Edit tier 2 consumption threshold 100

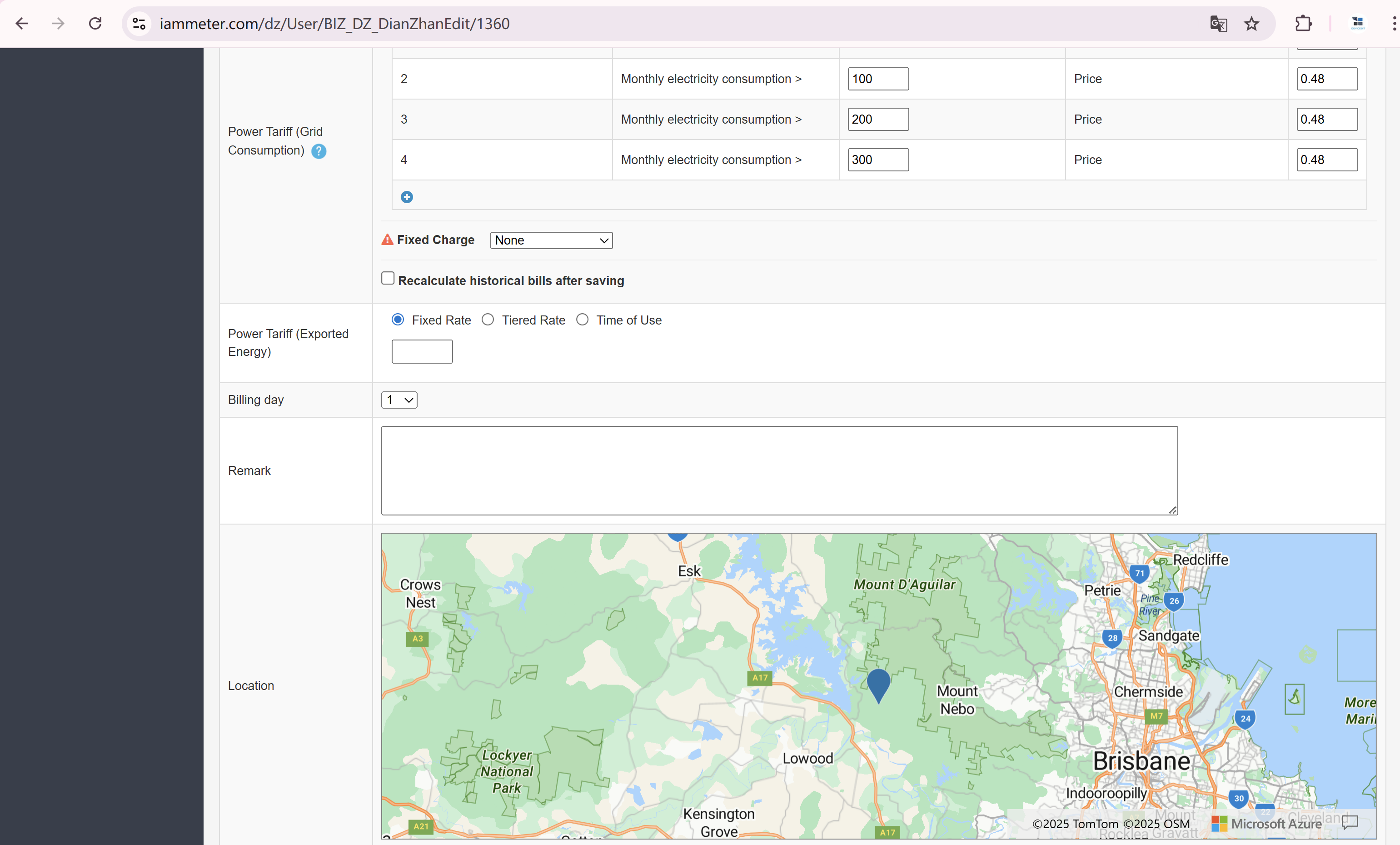coord(878,79)
